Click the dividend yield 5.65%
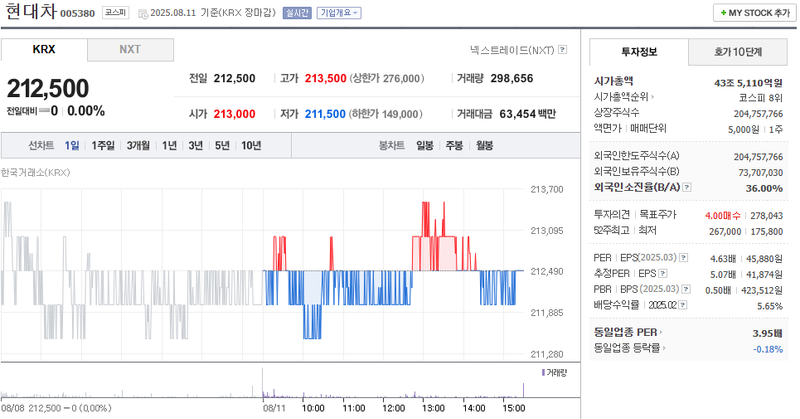The image size is (800, 419). pyautogui.click(x=770, y=306)
